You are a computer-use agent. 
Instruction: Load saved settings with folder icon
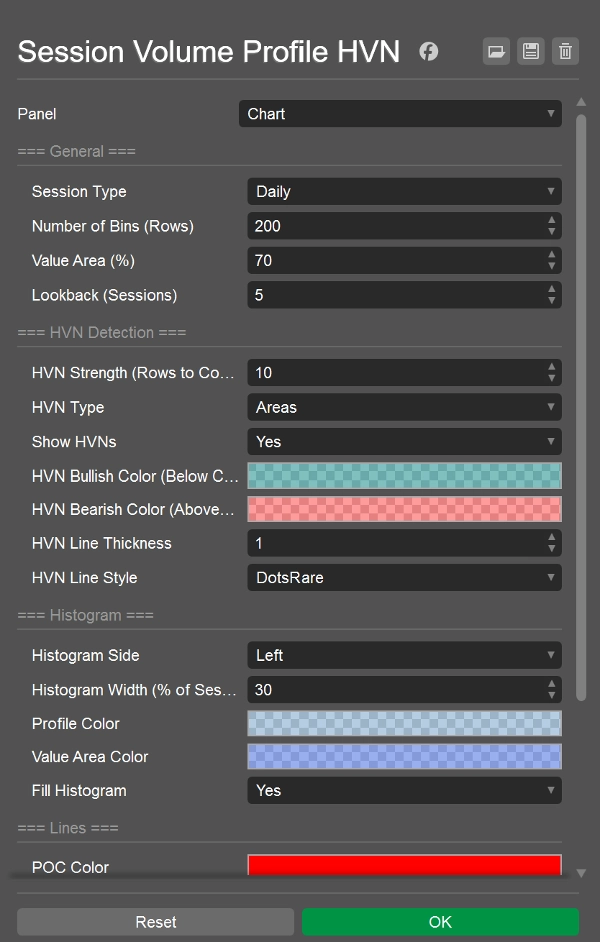click(496, 52)
